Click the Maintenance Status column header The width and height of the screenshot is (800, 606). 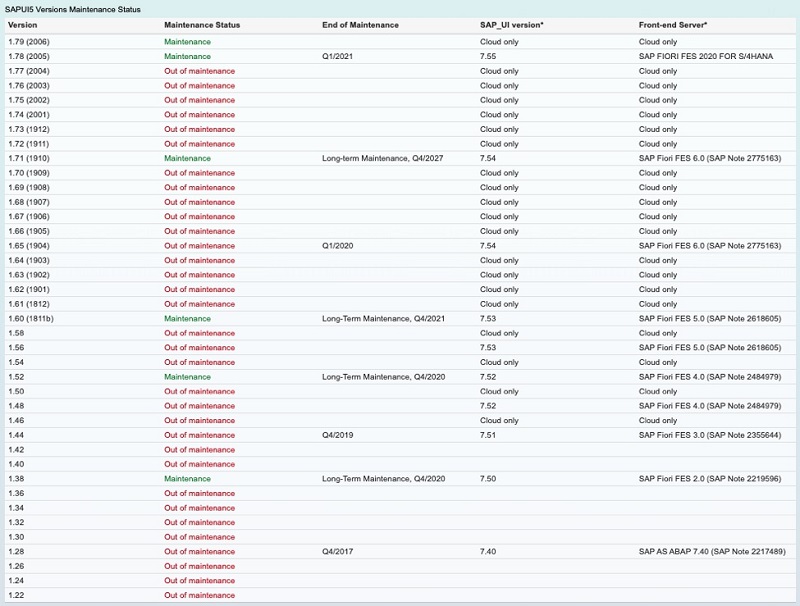(202, 25)
